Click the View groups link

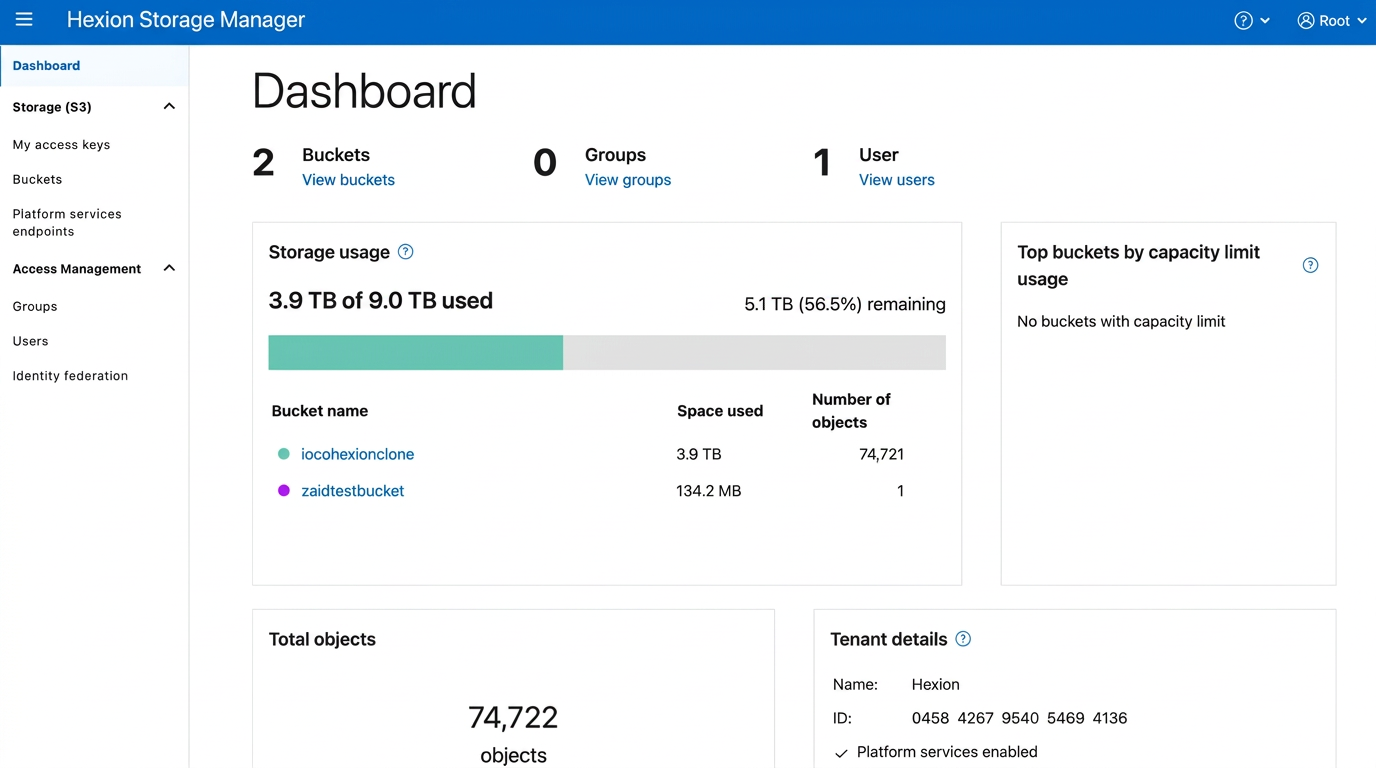628,180
